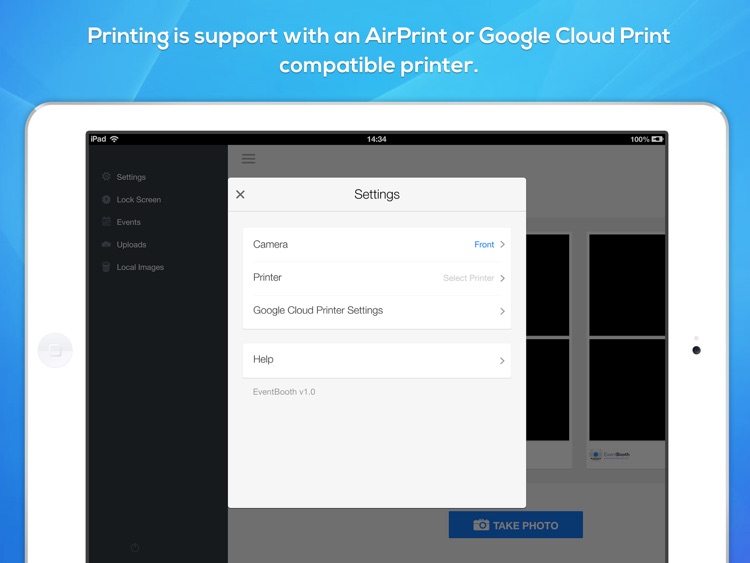Click the camera icon on Take Photo

[481, 525]
